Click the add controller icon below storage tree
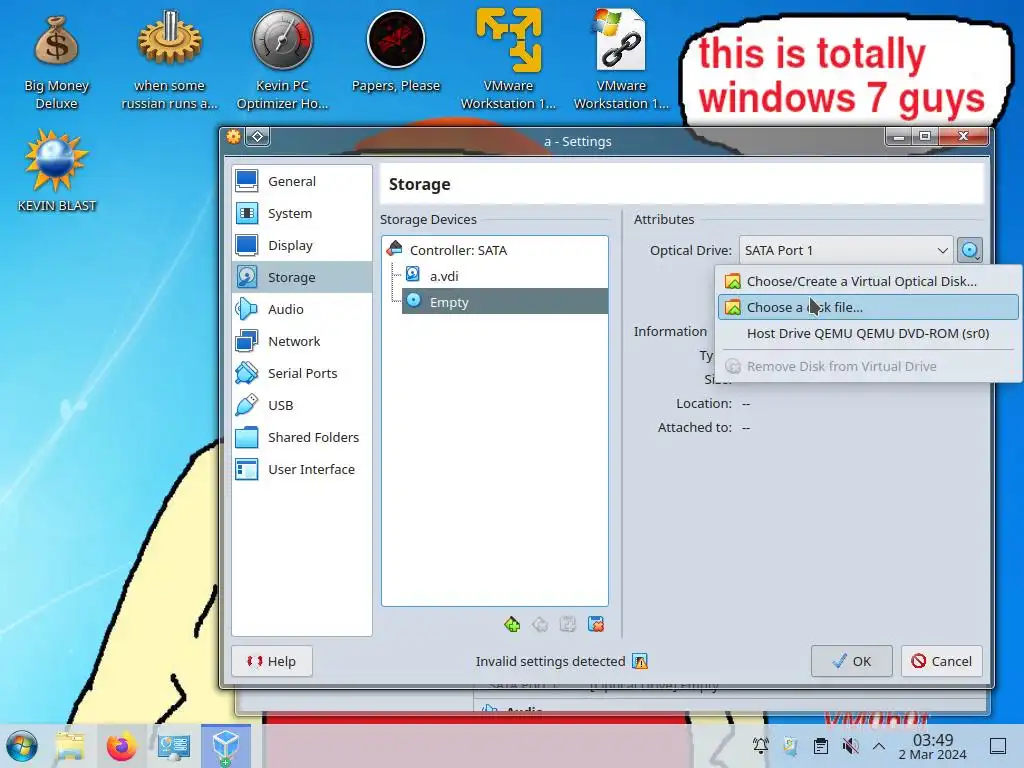This screenshot has width=1024, height=768. click(x=512, y=624)
